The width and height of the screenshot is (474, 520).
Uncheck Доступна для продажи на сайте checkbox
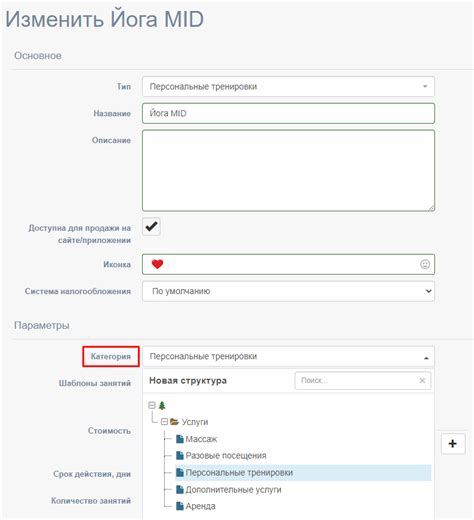pyautogui.click(x=151, y=227)
